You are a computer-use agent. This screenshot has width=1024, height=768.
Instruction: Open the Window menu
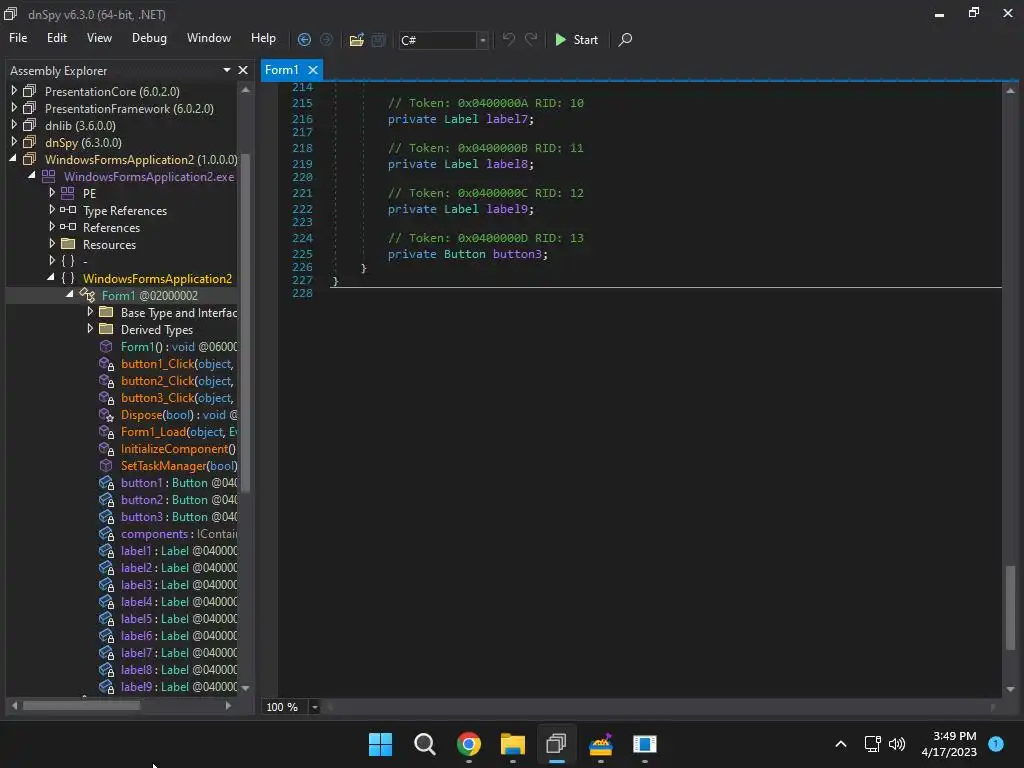click(208, 38)
